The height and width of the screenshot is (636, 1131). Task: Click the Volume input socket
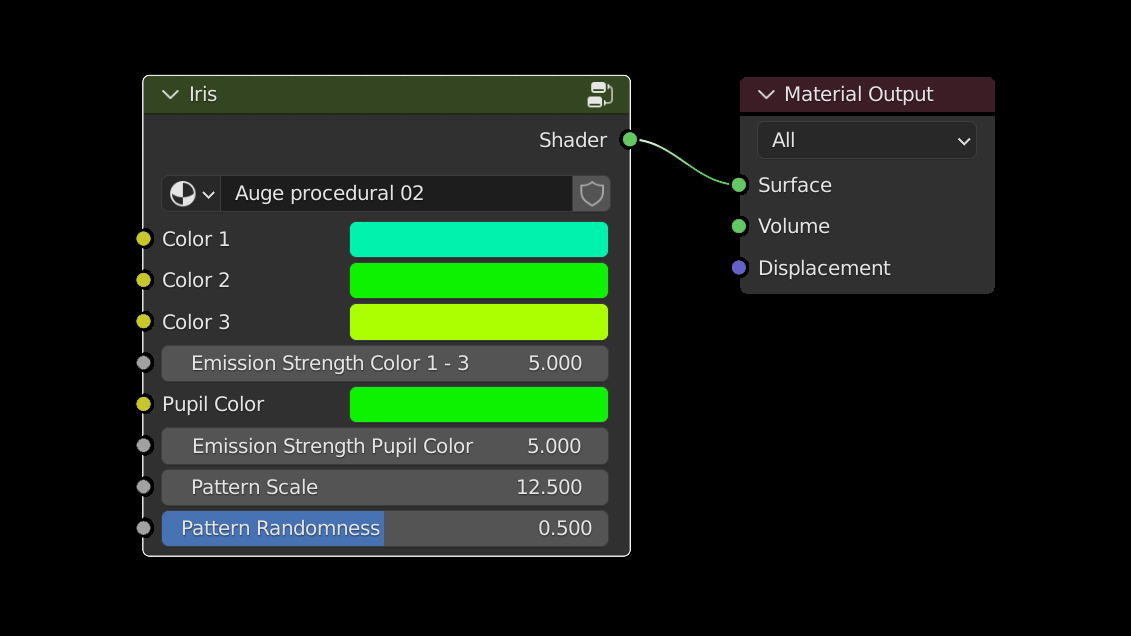pos(739,226)
